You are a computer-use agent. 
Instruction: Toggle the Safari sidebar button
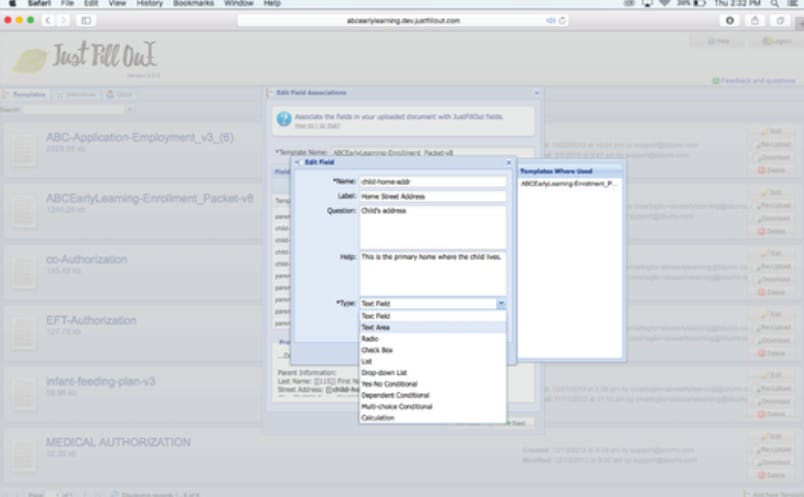[x=86, y=21]
